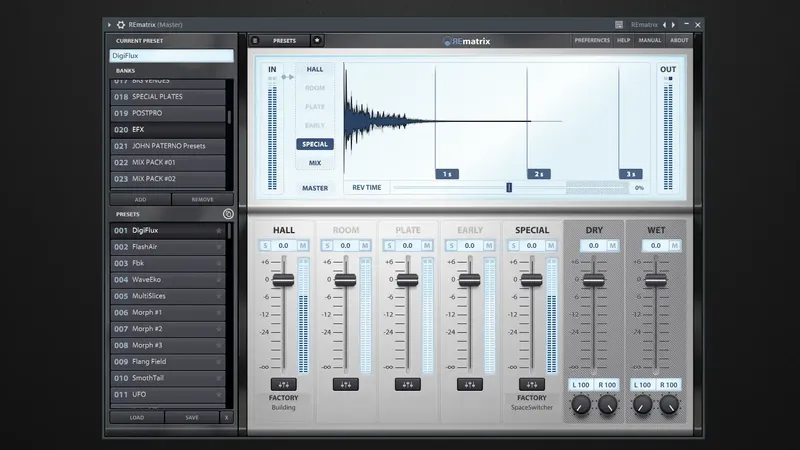Select the MASTER view tab

[315, 188]
